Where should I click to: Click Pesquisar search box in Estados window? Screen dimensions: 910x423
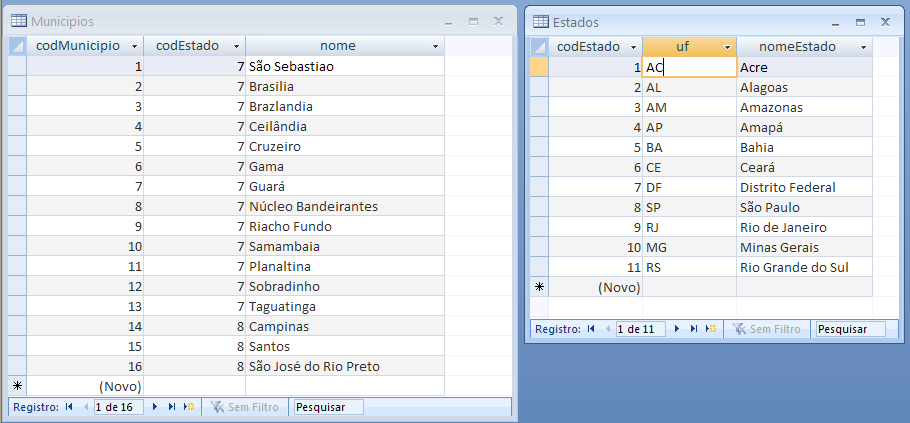[851, 329]
